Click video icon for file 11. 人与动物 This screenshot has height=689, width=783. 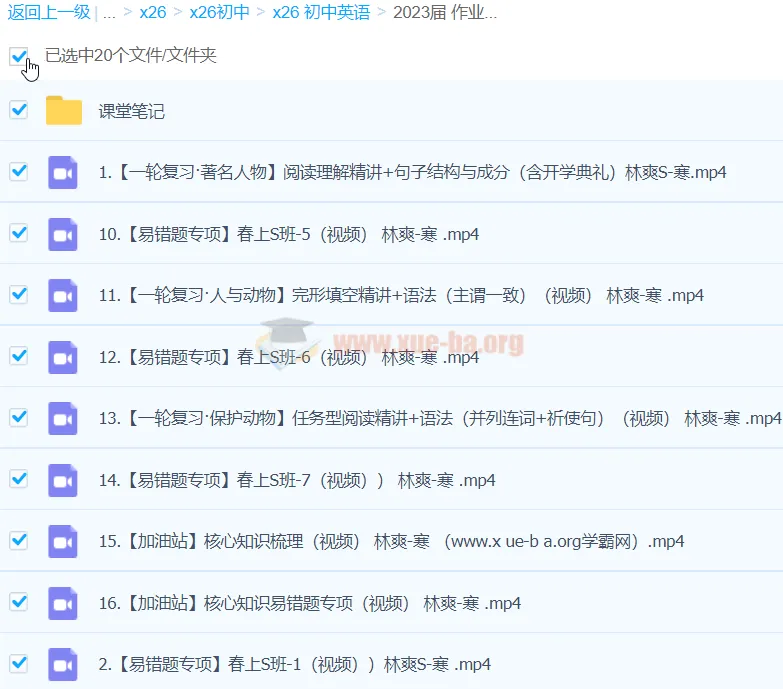tap(63, 296)
